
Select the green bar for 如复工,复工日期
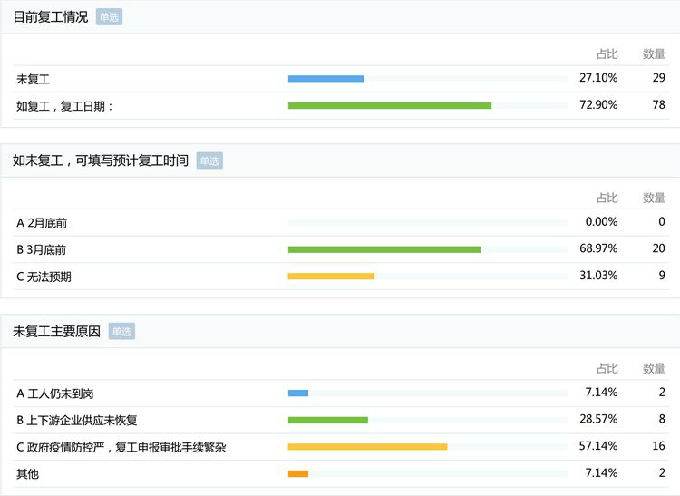tap(389, 106)
